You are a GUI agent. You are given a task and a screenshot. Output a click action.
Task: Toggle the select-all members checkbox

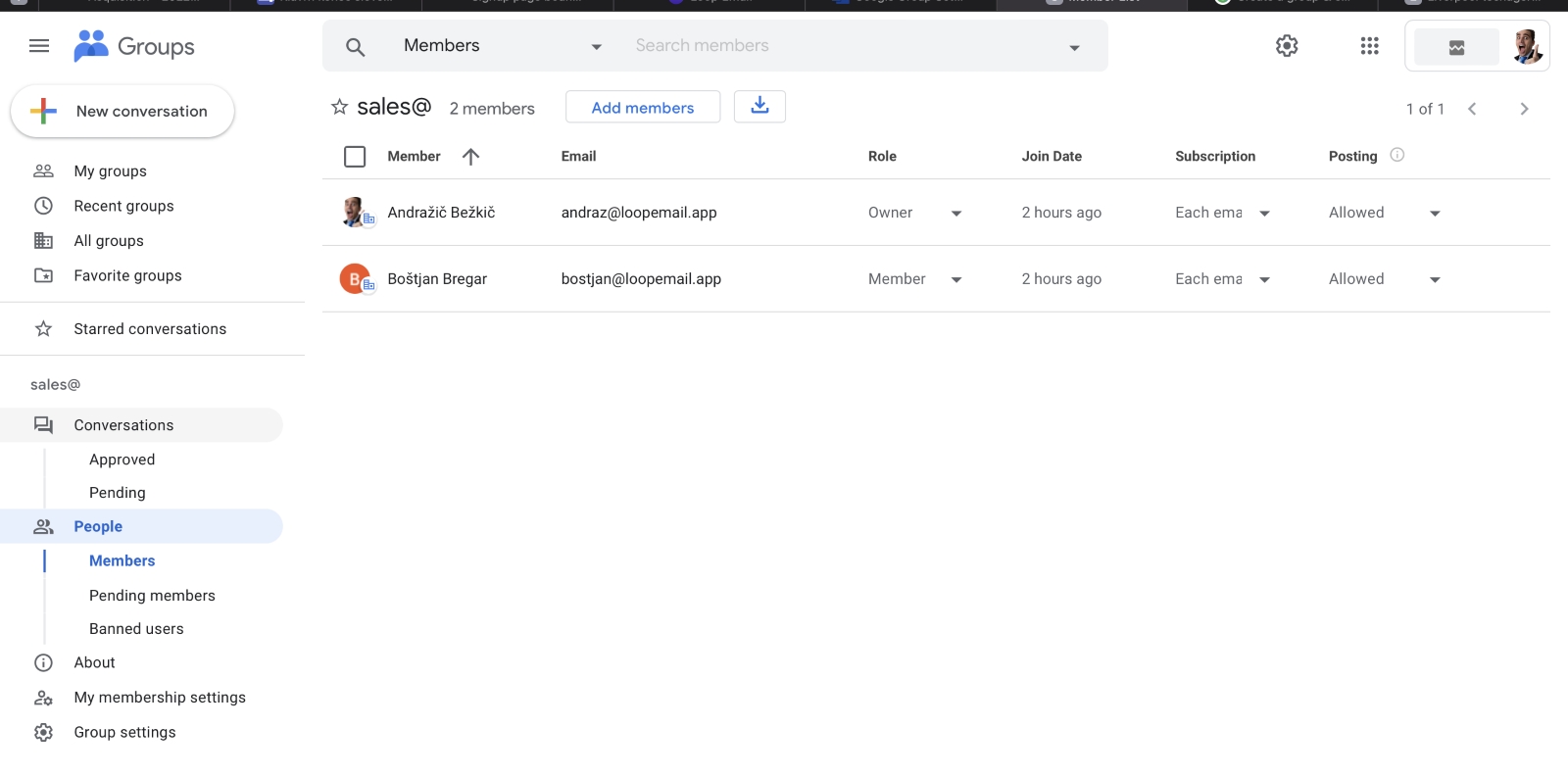355,157
